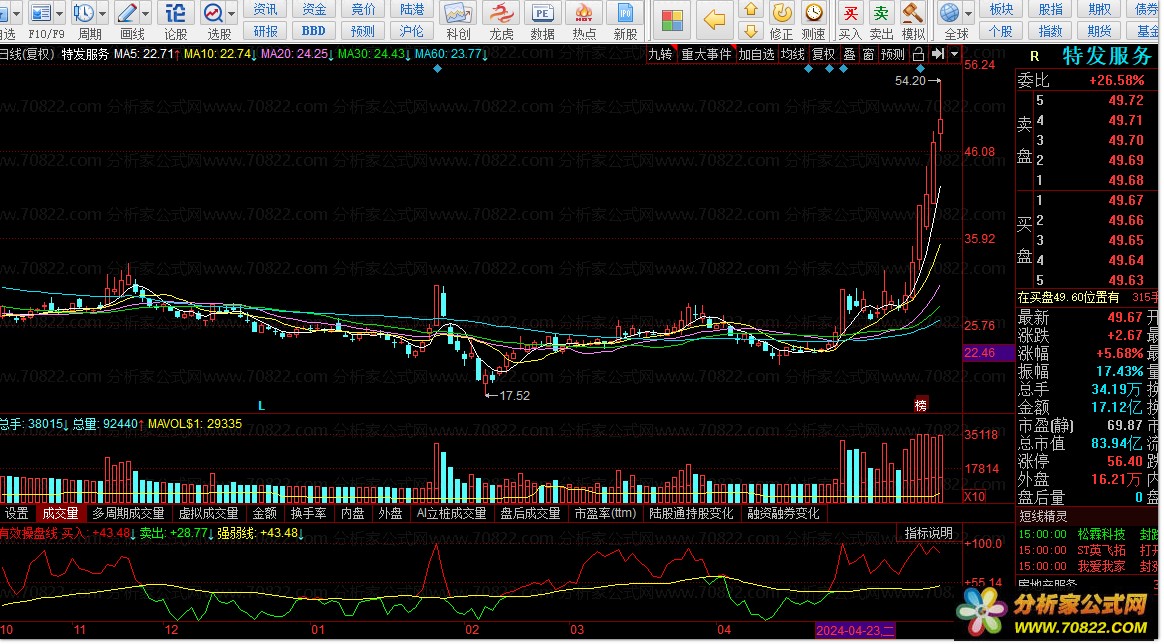
Task: Click the 周期 clock icon
Action: pyautogui.click(x=83, y=13)
